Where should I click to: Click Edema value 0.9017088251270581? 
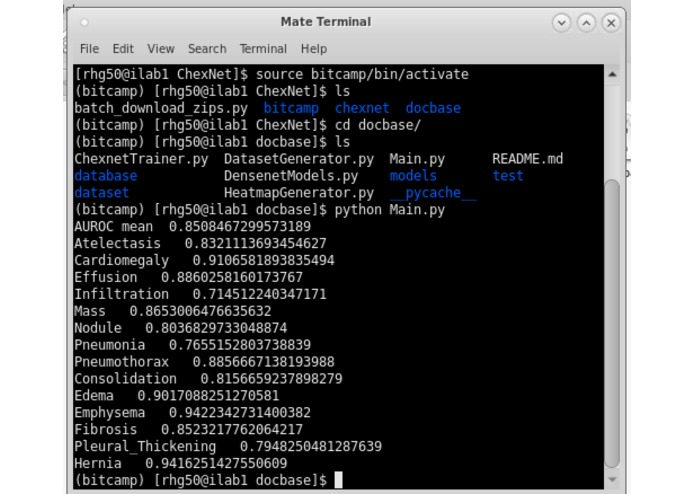point(208,396)
